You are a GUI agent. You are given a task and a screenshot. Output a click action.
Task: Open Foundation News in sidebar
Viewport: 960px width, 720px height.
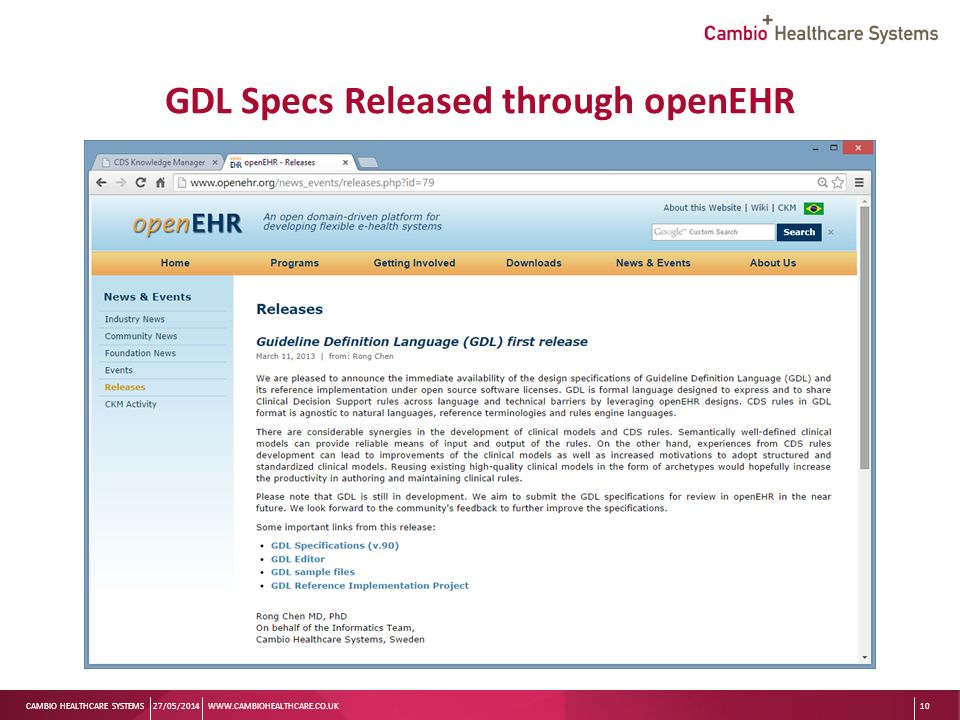point(140,353)
